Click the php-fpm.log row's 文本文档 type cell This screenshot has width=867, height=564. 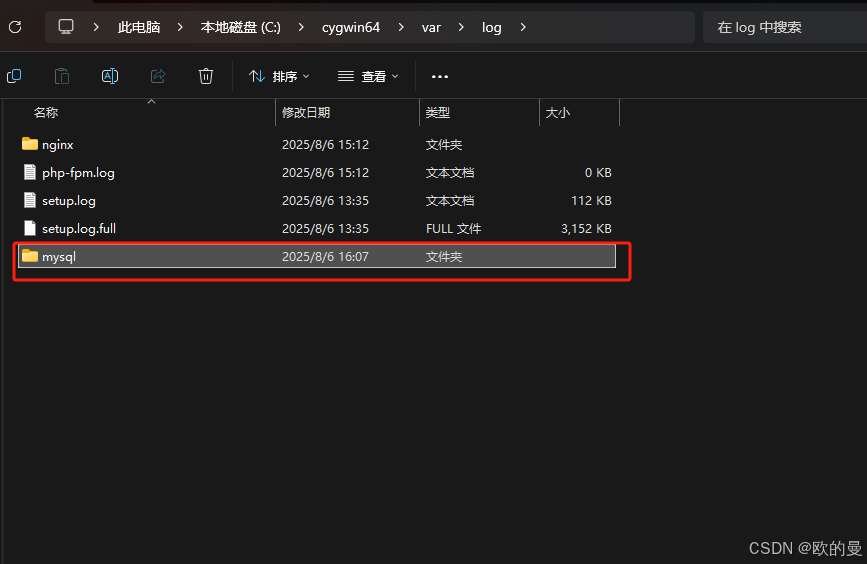(x=450, y=173)
